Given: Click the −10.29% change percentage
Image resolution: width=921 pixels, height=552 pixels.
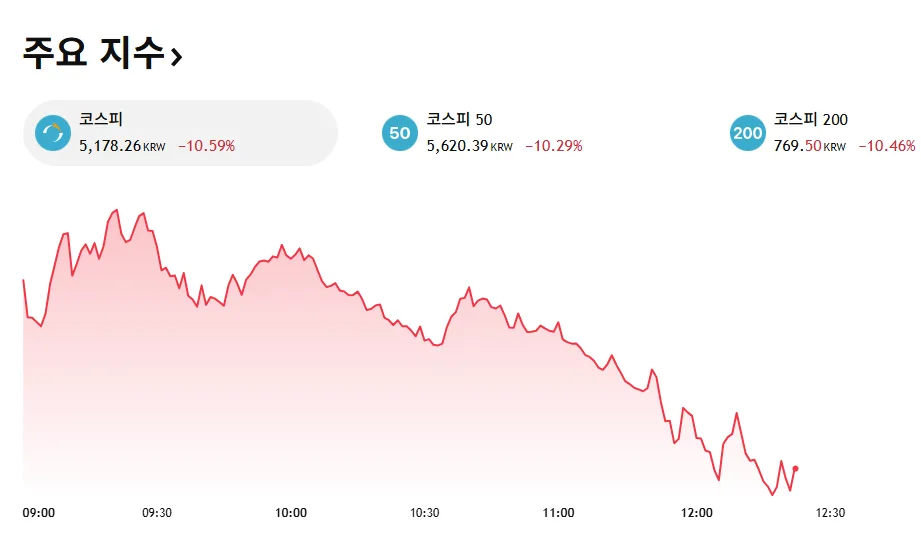Looking at the screenshot, I should (554, 146).
